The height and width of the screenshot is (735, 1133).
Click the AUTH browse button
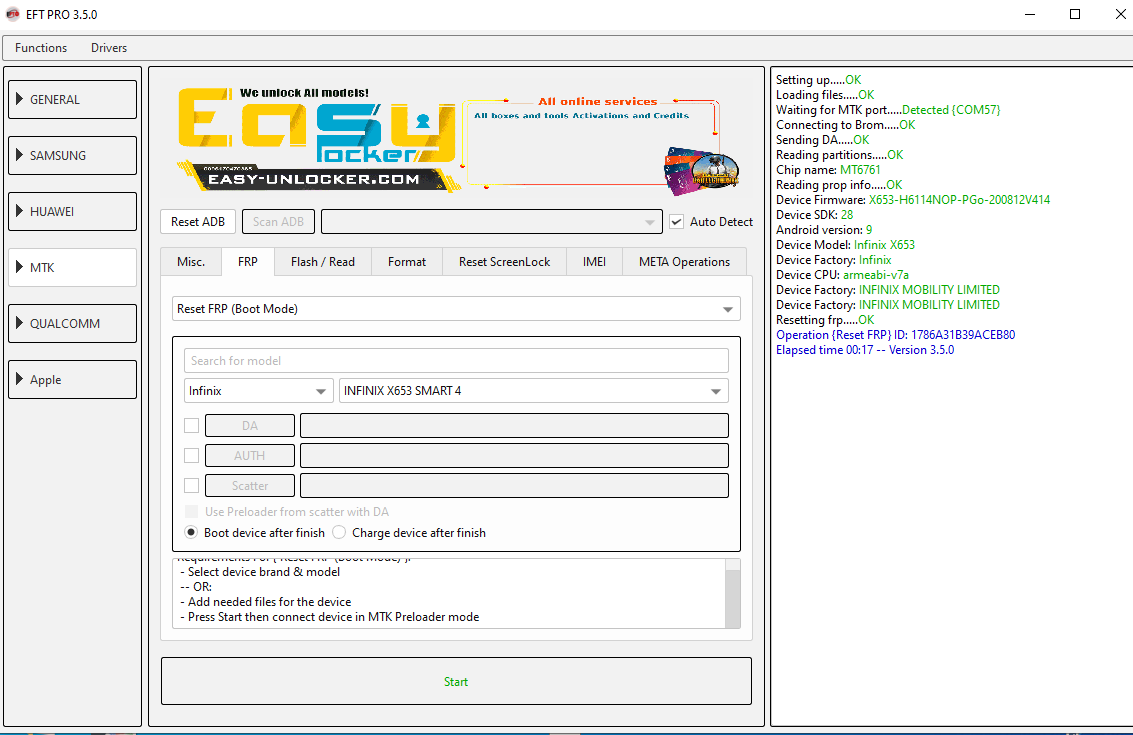click(250, 456)
